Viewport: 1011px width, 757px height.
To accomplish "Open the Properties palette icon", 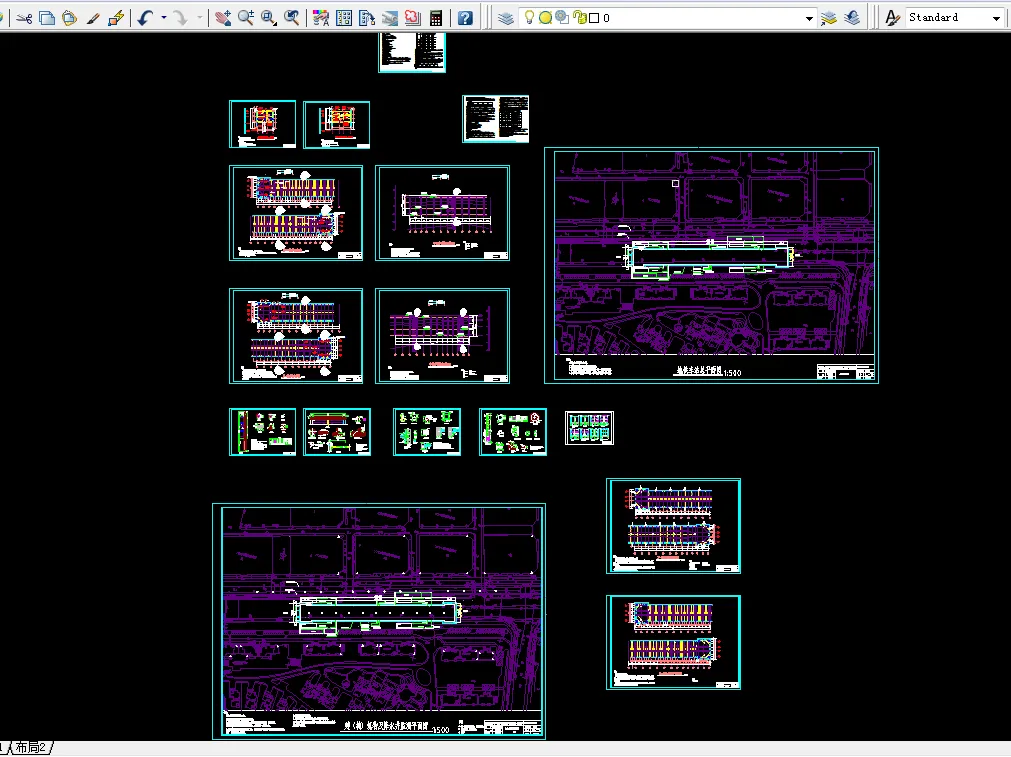I will (320, 18).
